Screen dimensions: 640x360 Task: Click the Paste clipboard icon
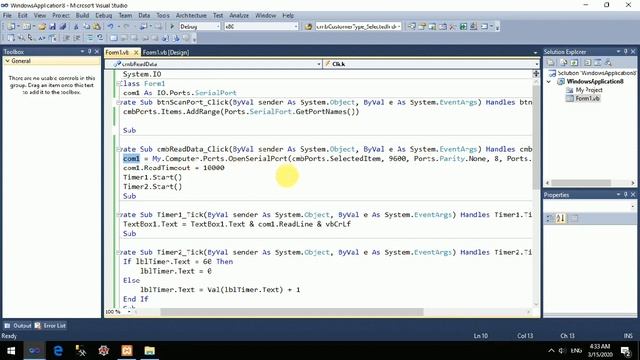[97, 27]
